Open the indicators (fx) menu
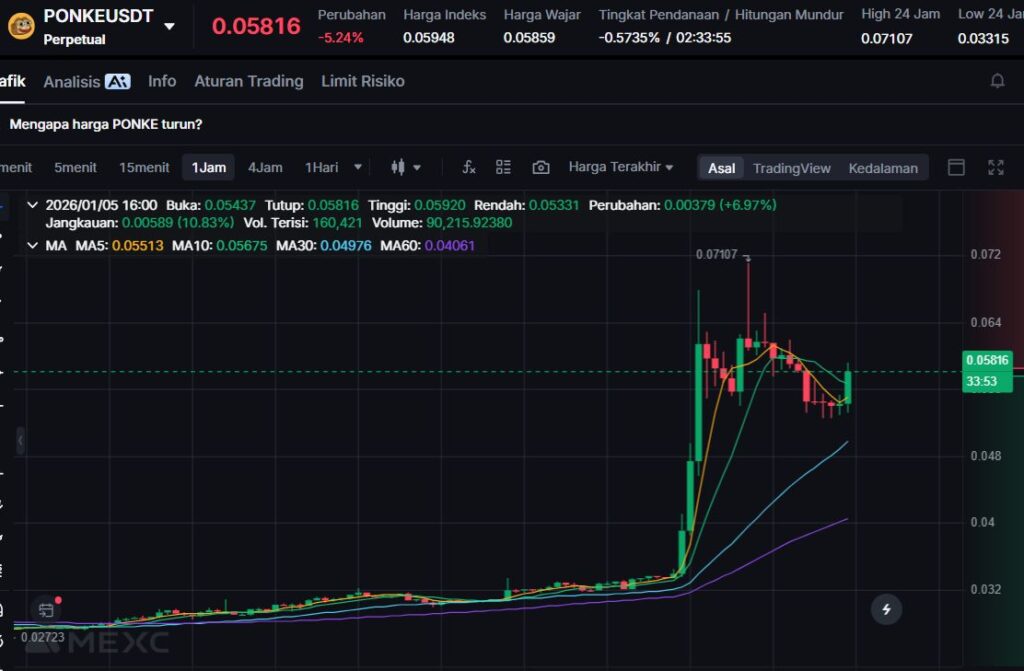 coord(468,167)
